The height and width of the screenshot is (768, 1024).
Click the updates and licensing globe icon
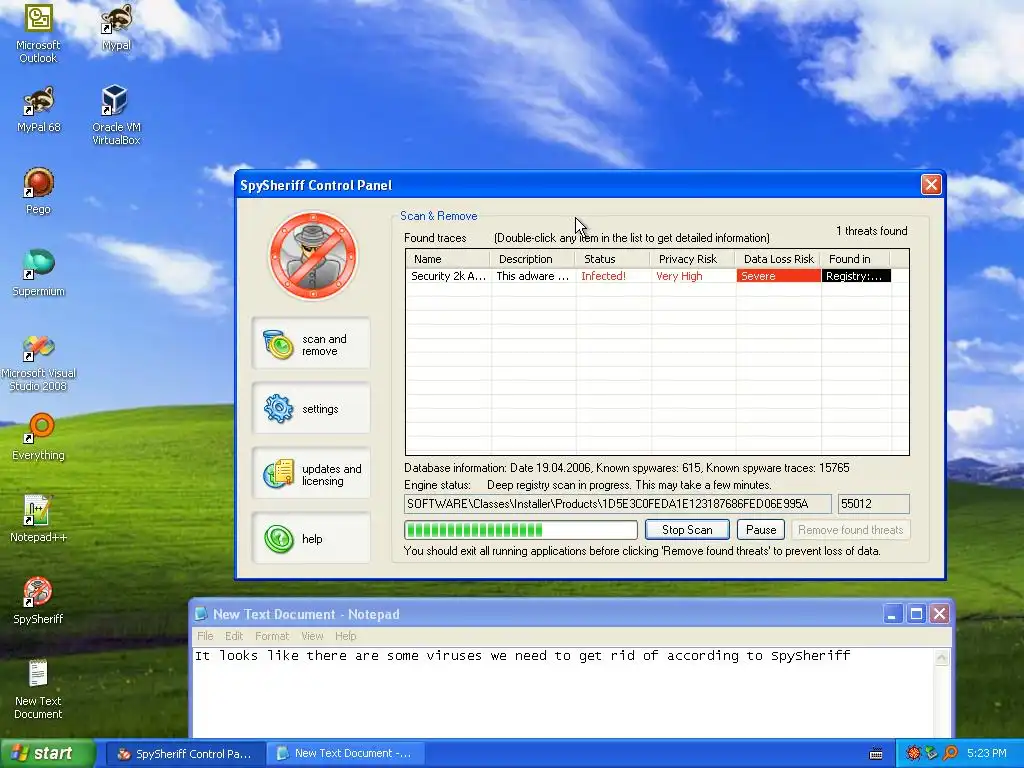click(x=278, y=473)
